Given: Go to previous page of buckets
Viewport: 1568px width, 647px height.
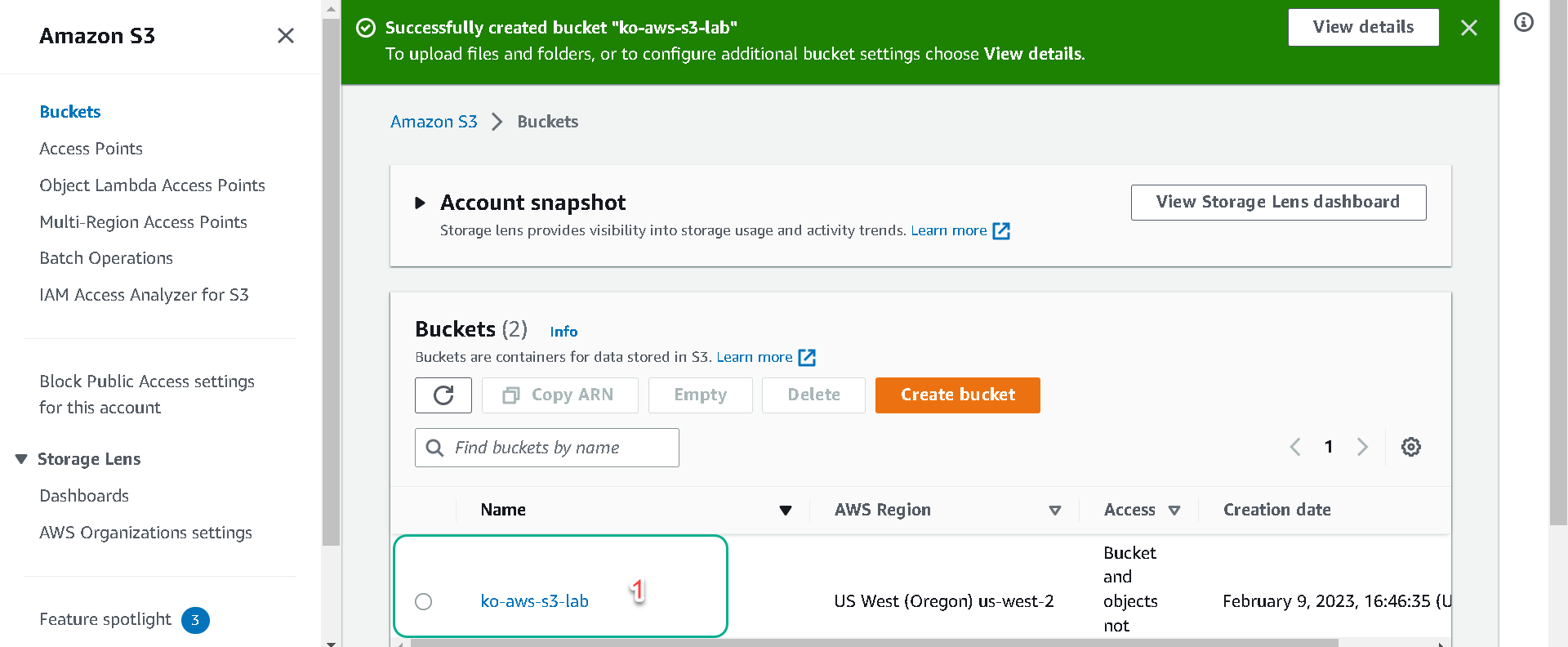Looking at the screenshot, I should (1295, 447).
